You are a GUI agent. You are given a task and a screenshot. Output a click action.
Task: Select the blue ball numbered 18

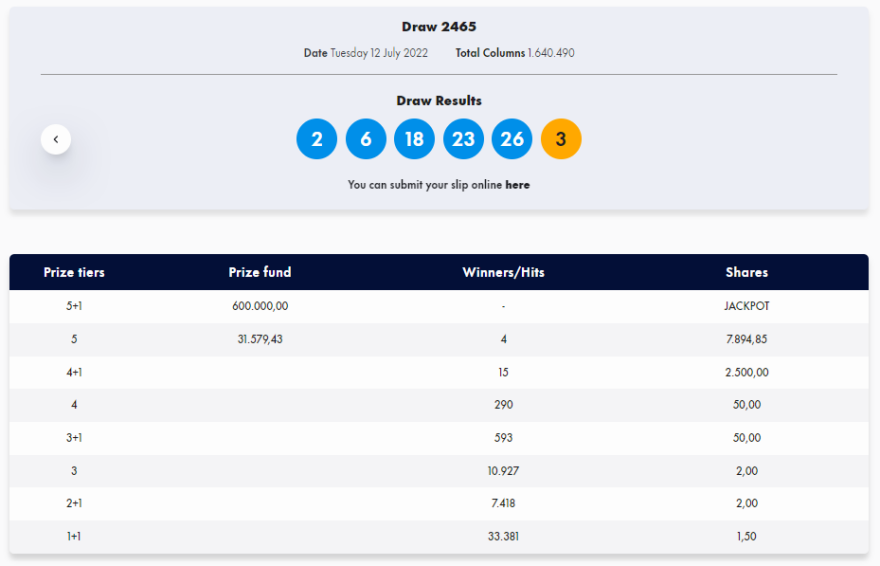(414, 139)
